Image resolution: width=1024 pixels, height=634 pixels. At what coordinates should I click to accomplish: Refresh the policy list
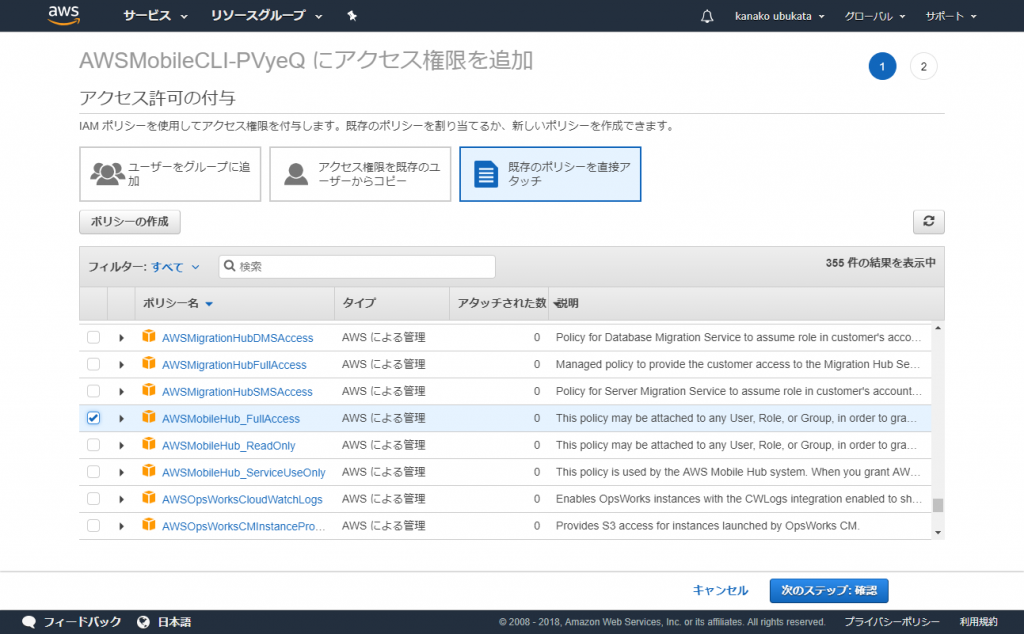(x=928, y=221)
